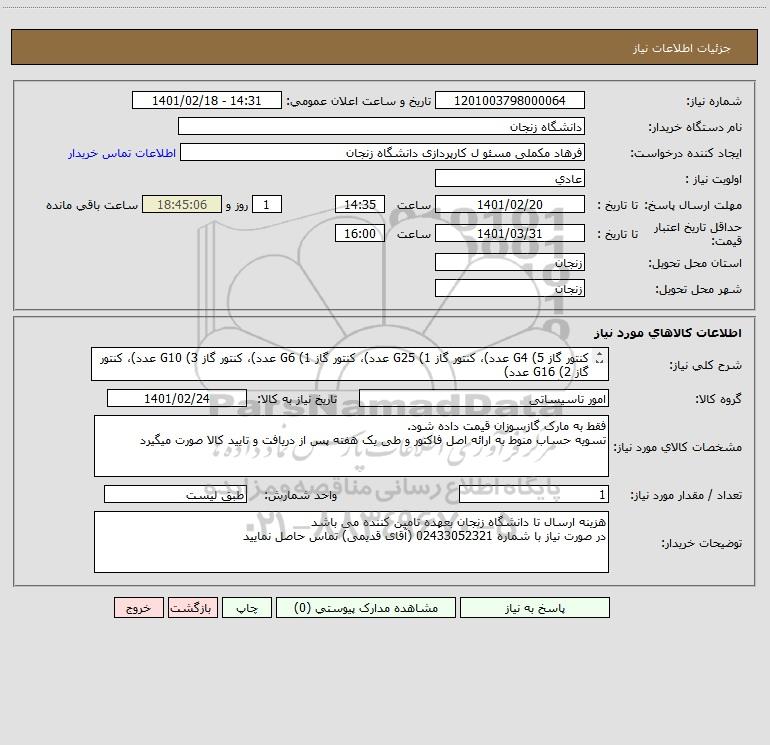Click response deadline time 14:35
770x745 pixels.
click(359, 204)
